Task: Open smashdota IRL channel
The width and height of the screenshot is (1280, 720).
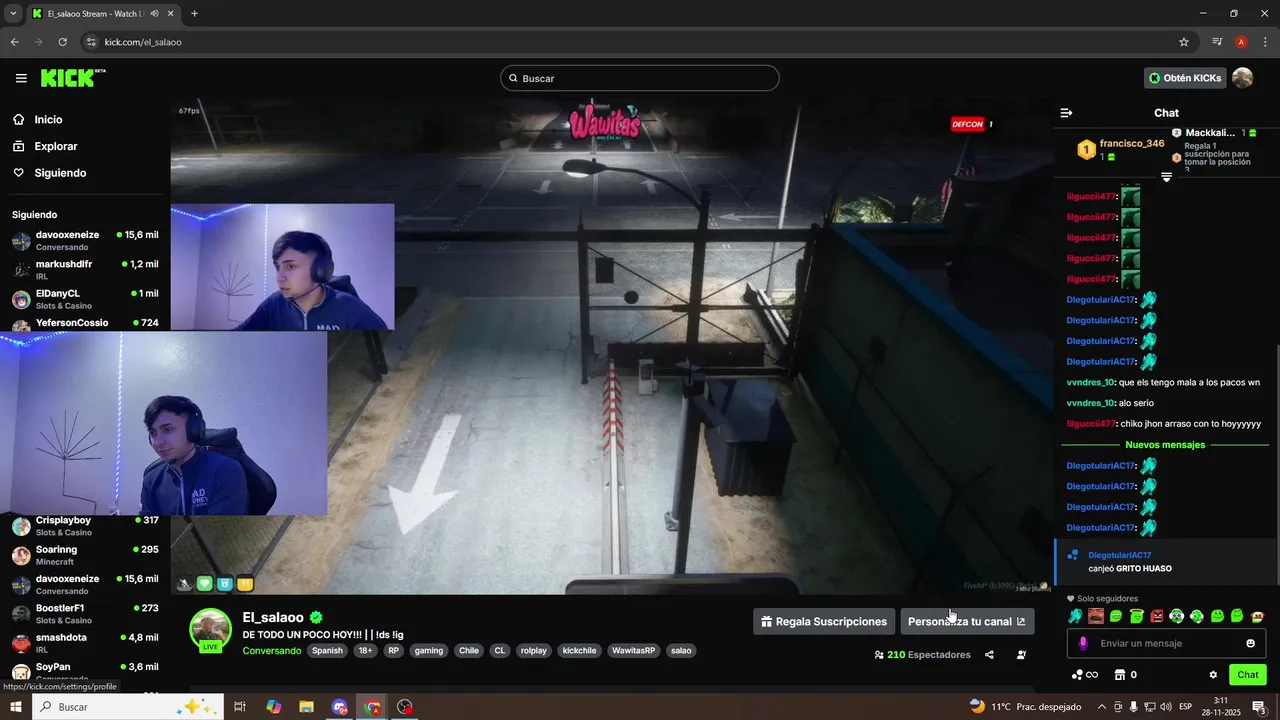Action: click(x=85, y=643)
